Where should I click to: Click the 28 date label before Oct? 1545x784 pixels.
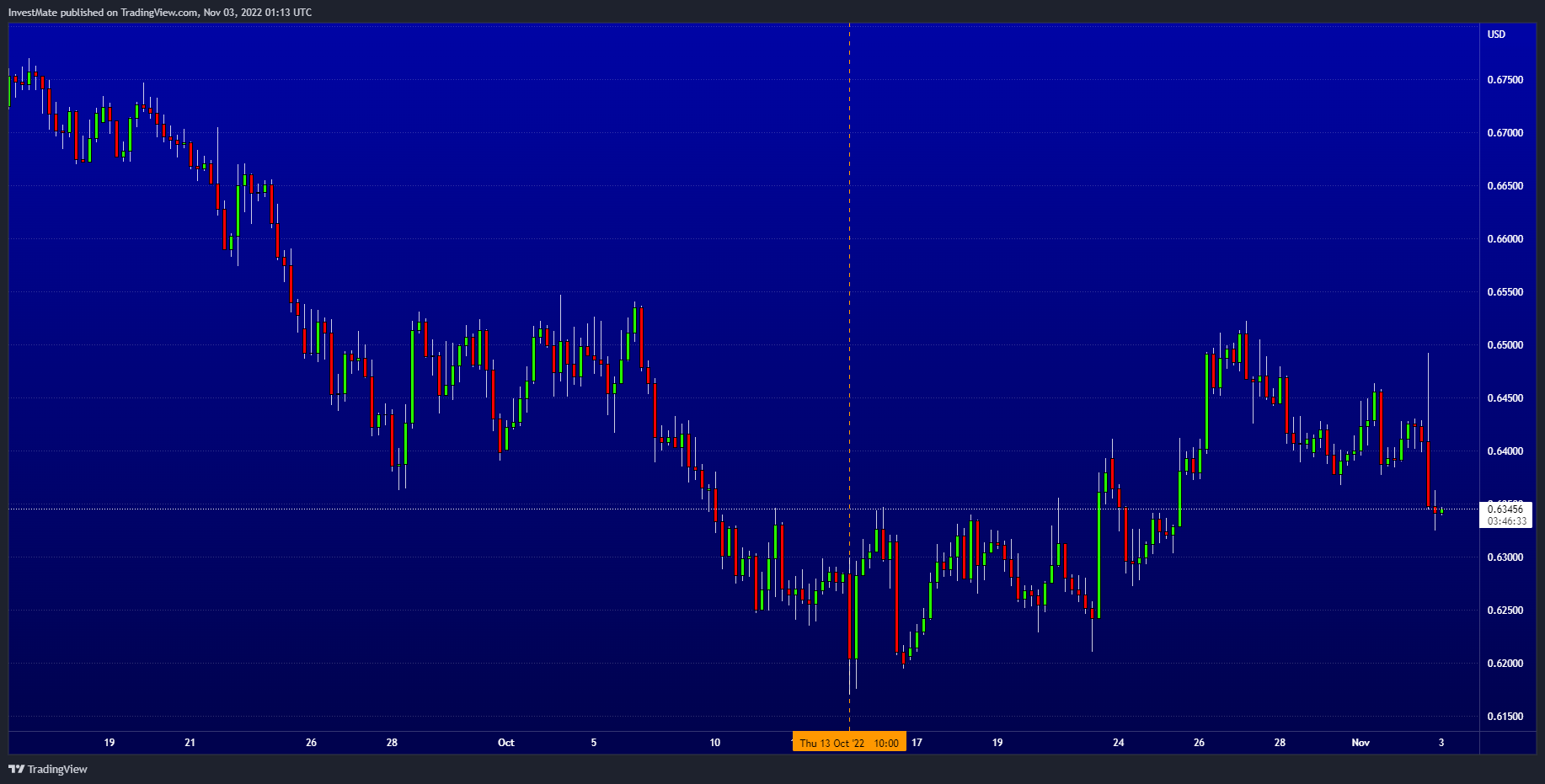point(392,743)
